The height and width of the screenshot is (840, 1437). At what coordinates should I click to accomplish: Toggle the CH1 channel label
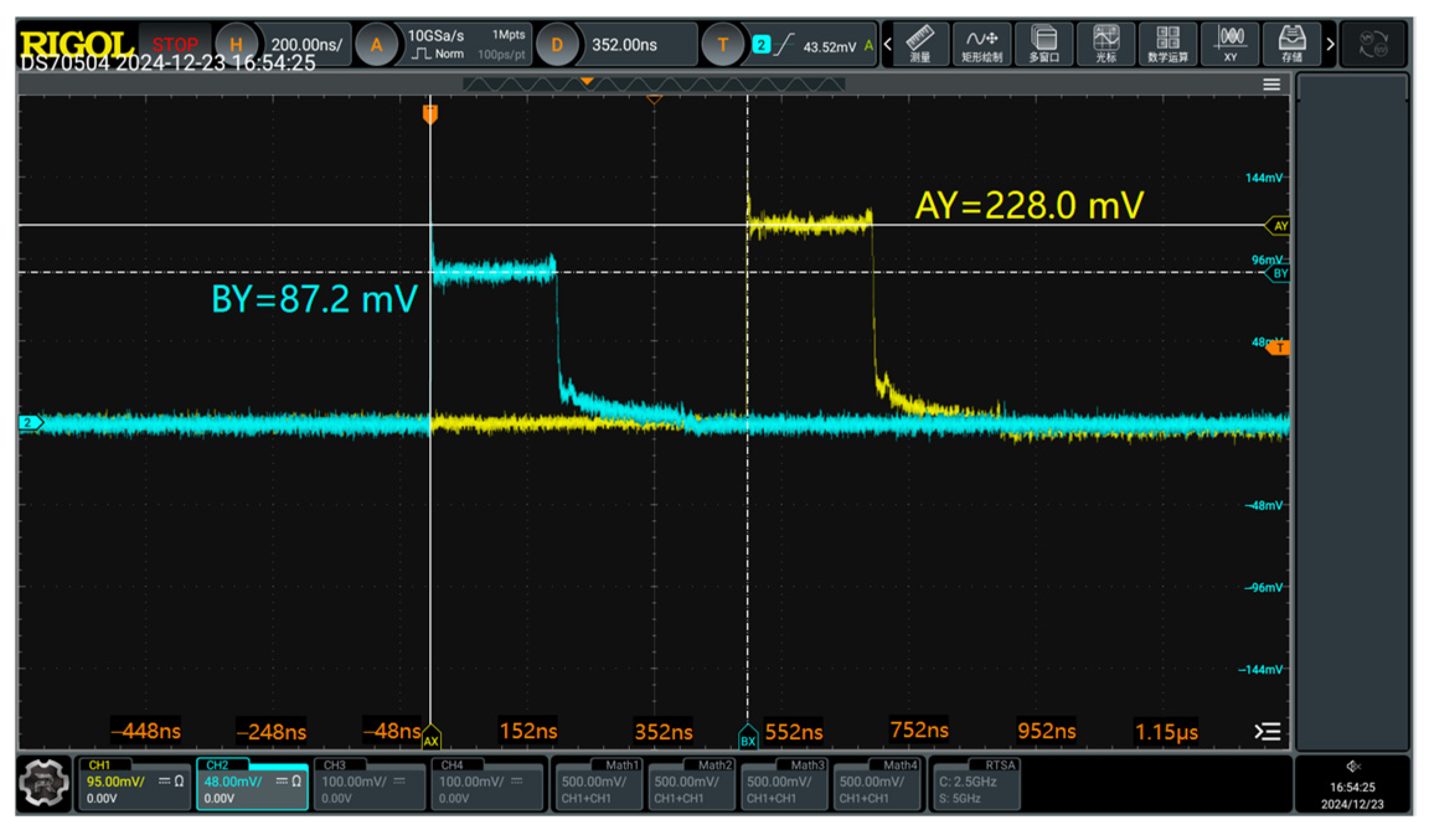[99, 766]
